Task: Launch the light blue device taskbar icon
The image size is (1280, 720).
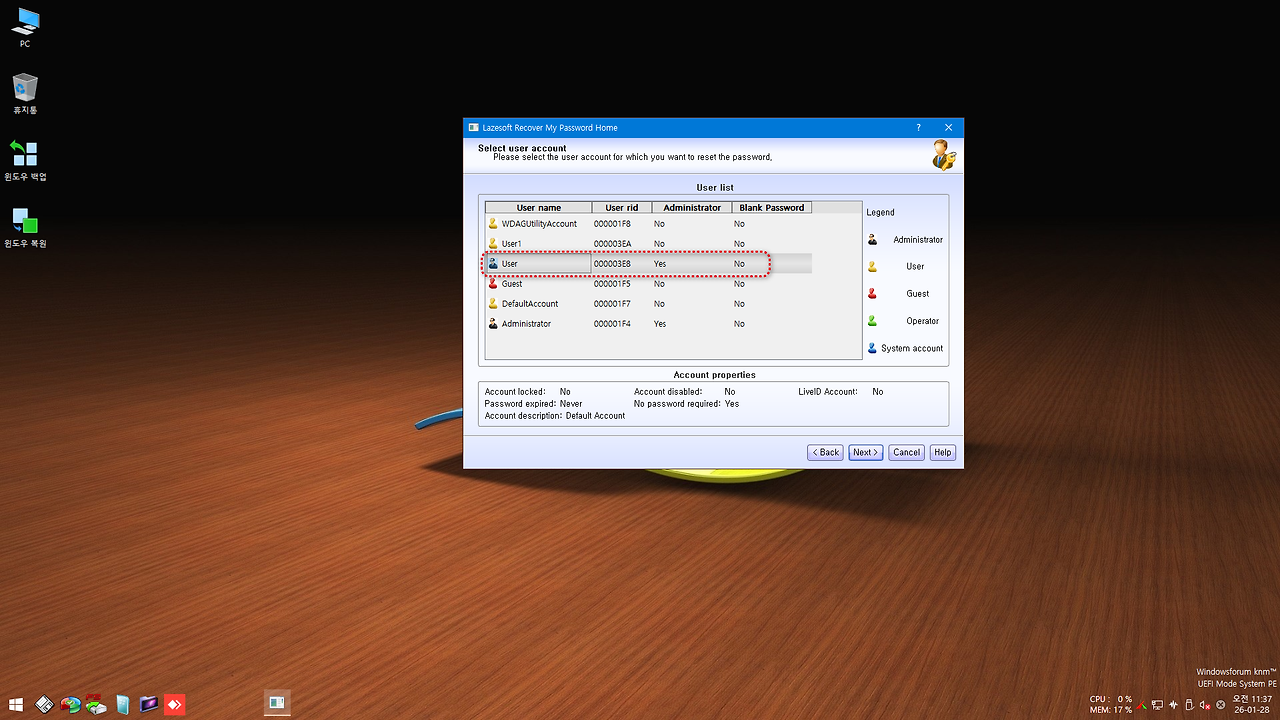Action: [x=122, y=704]
